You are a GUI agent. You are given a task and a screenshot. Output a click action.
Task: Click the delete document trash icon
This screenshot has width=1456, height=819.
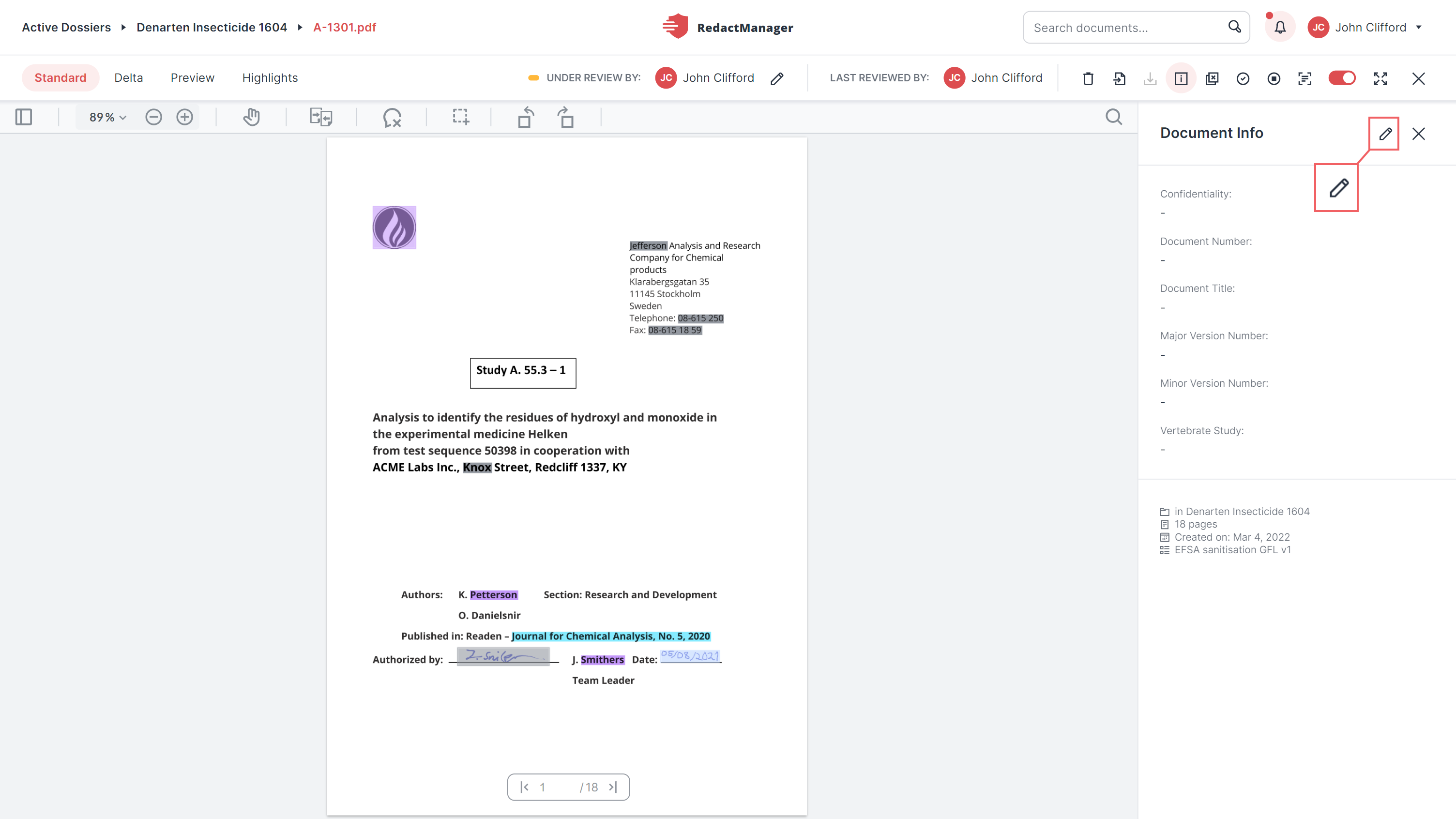coord(1088,78)
